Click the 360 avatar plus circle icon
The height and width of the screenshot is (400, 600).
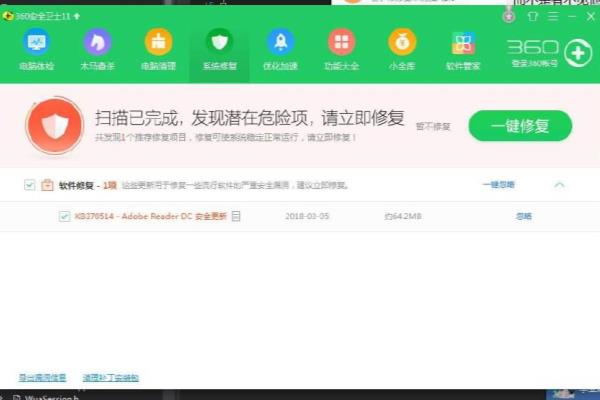tap(578, 53)
